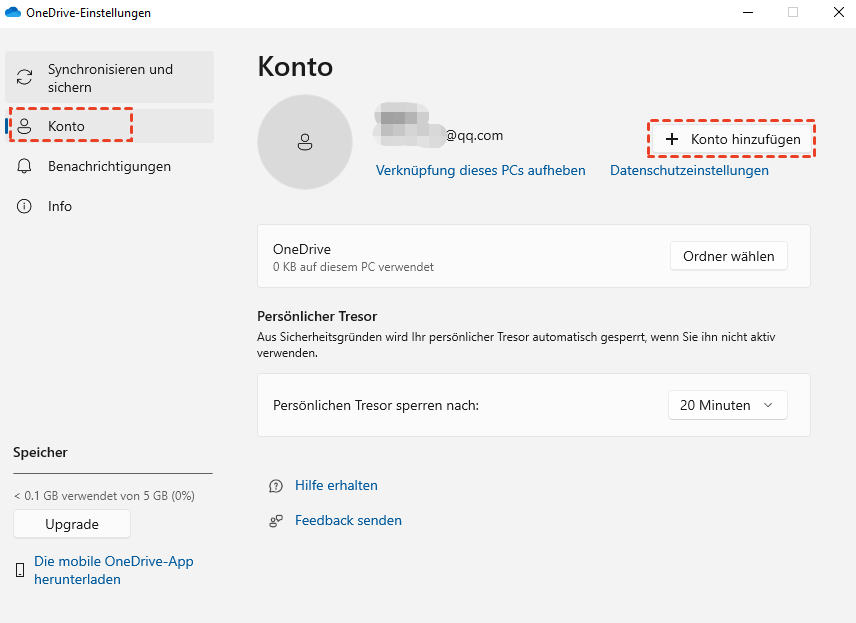
Task: Click the OneDrive cloud icon in title bar
Action: point(15,13)
